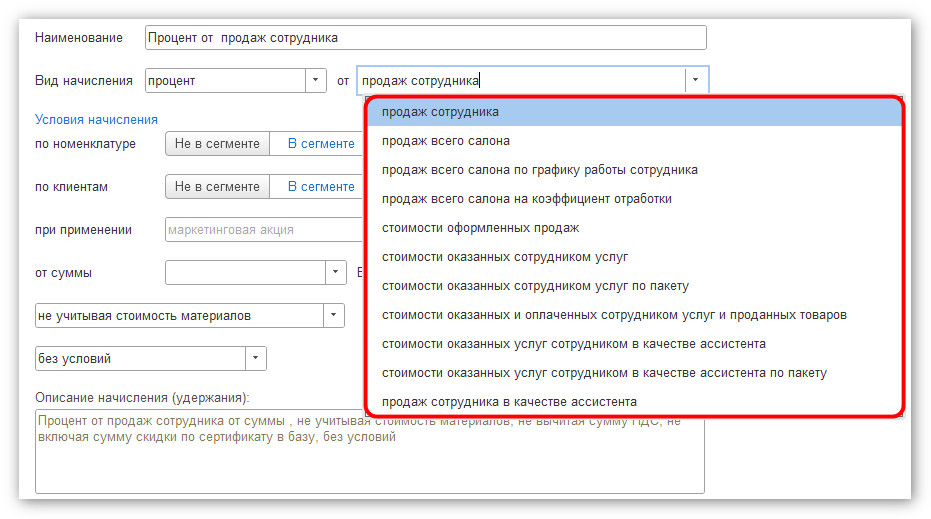Select 'стоимости оказанных сотрудником услуг' option
931x519 pixels.
(634, 257)
